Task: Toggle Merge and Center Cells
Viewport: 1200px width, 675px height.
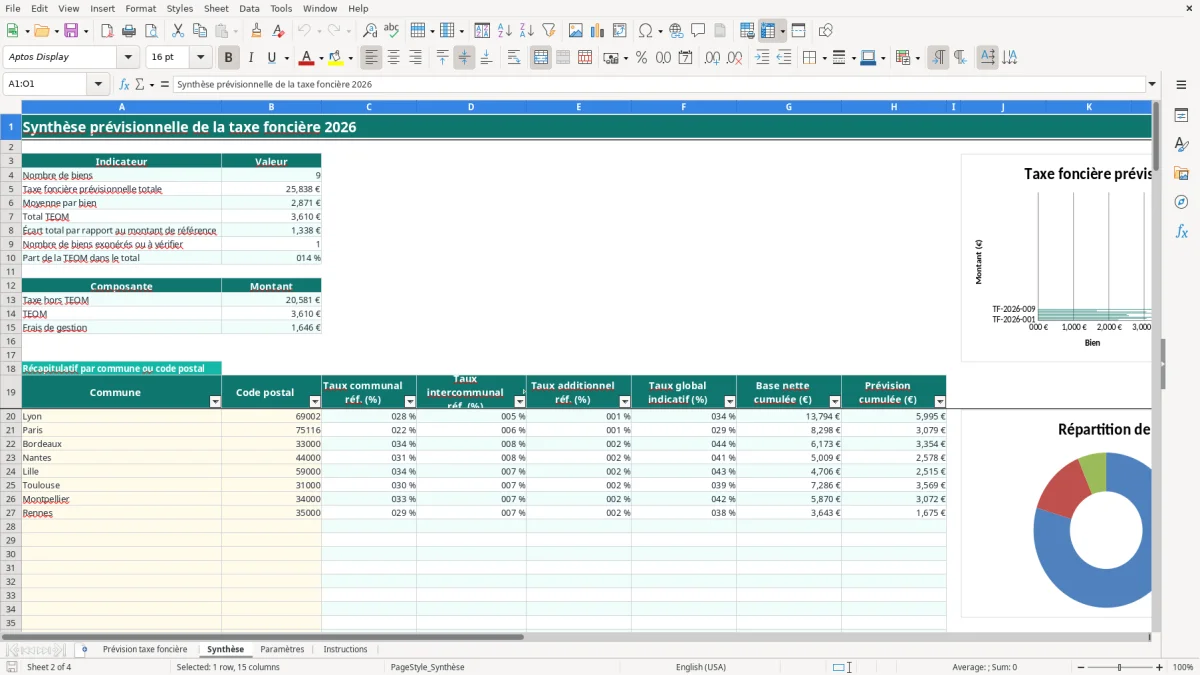Action: 541,58
